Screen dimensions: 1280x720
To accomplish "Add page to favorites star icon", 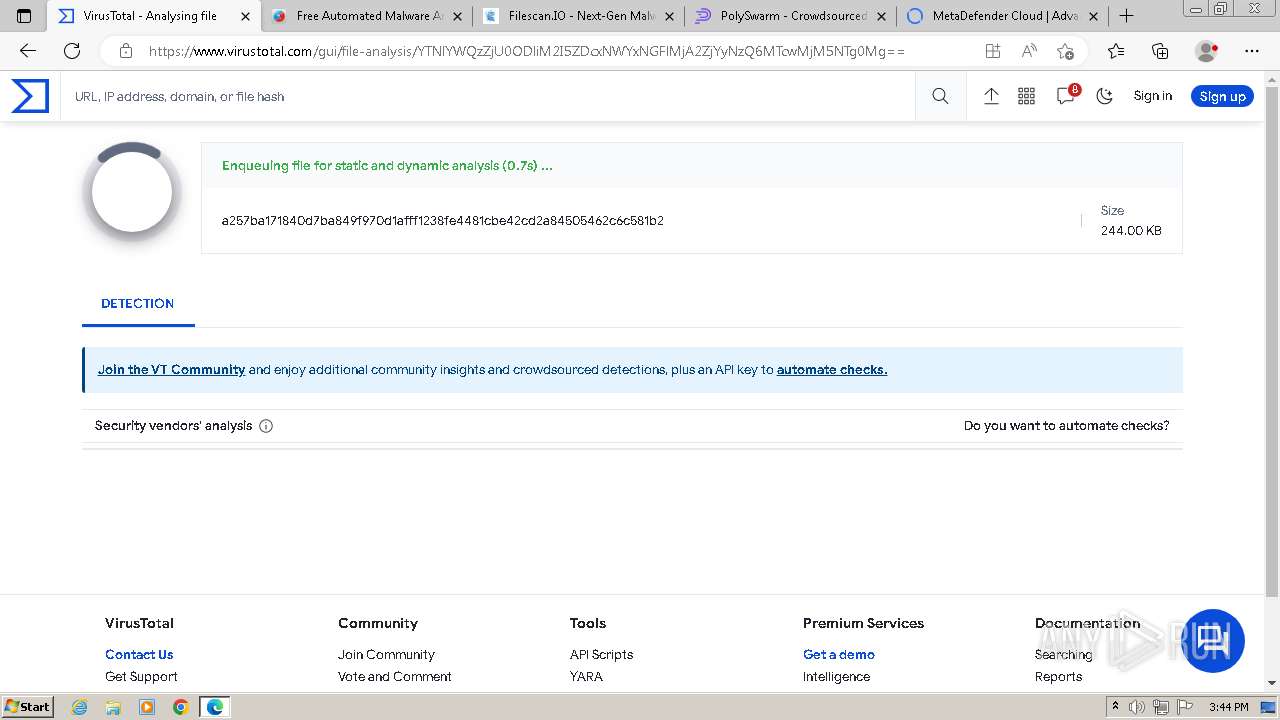I will pyautogui.click(x=1066, y=51).
